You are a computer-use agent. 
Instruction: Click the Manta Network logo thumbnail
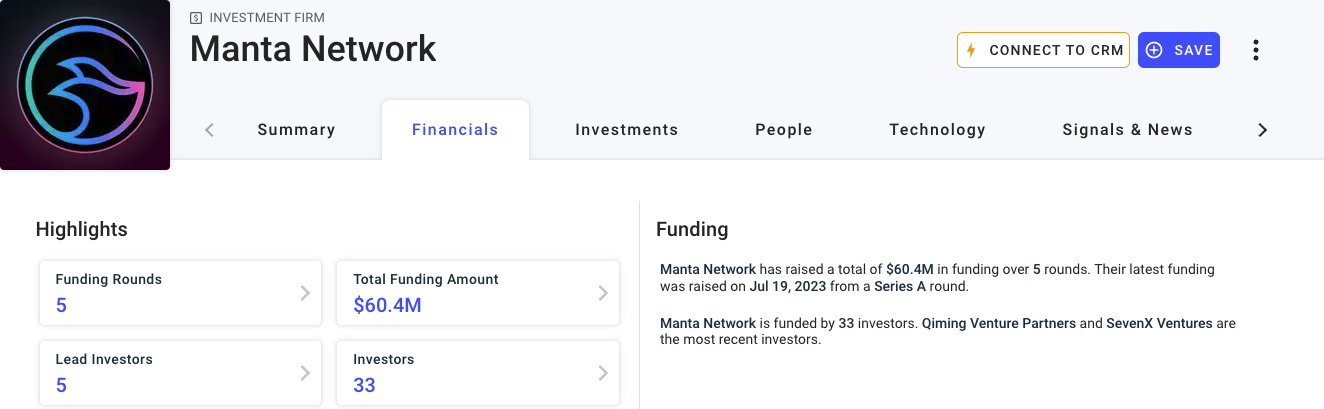click(x=84, y=84)
